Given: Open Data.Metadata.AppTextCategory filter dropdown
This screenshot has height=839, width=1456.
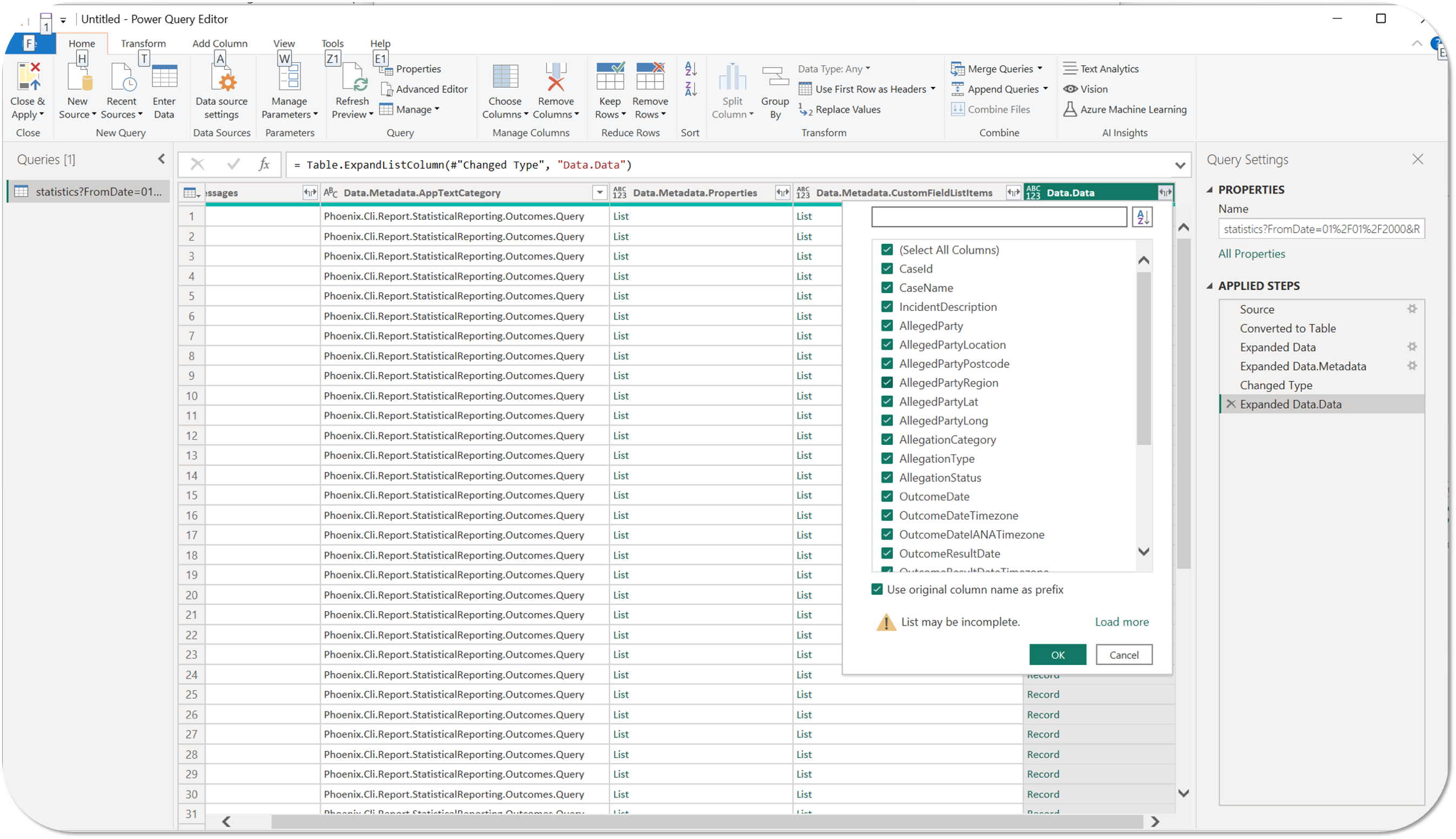Looking at the screenshot, I should click(599, 192).
